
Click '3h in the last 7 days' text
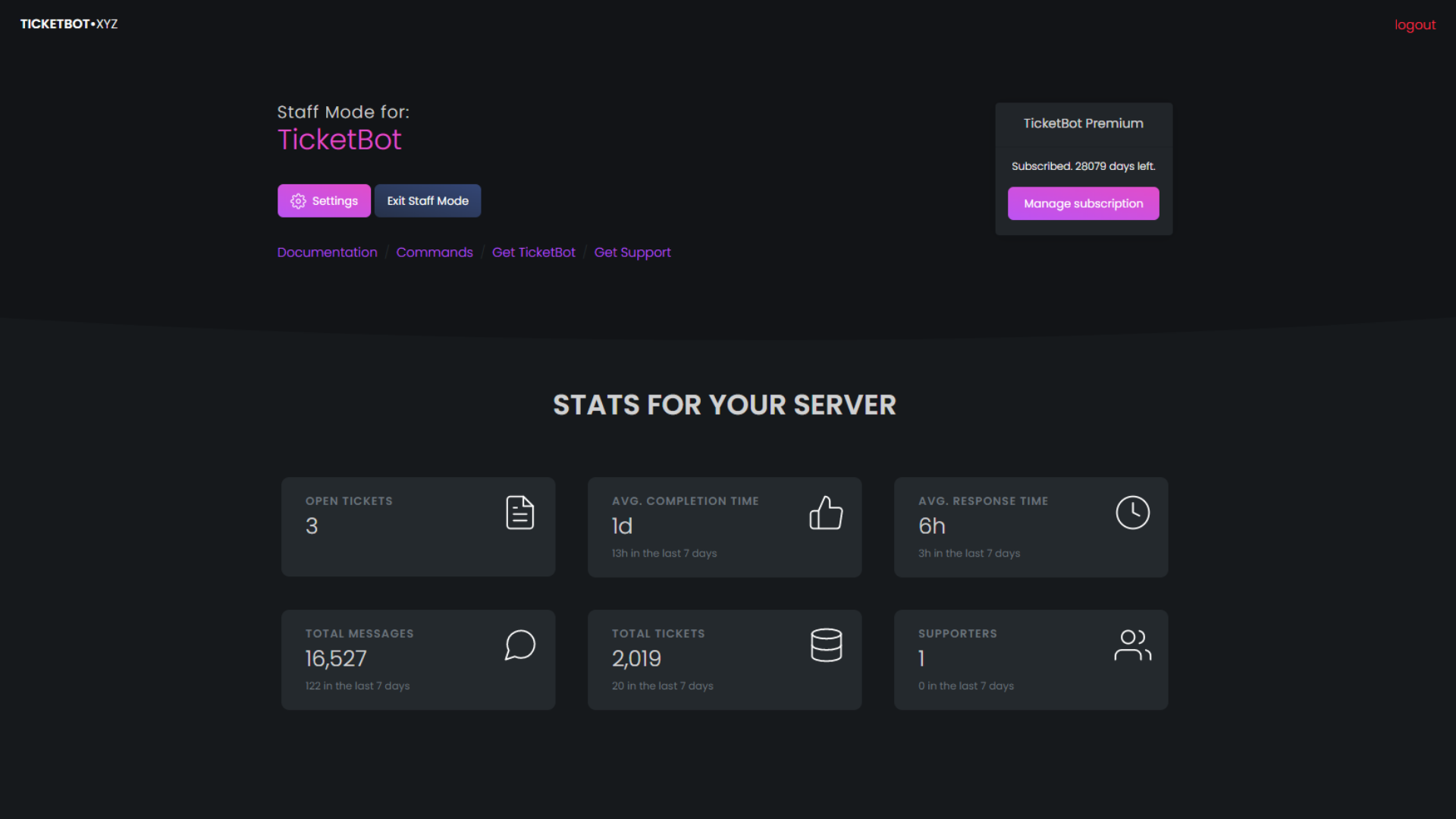pos(968,554)
